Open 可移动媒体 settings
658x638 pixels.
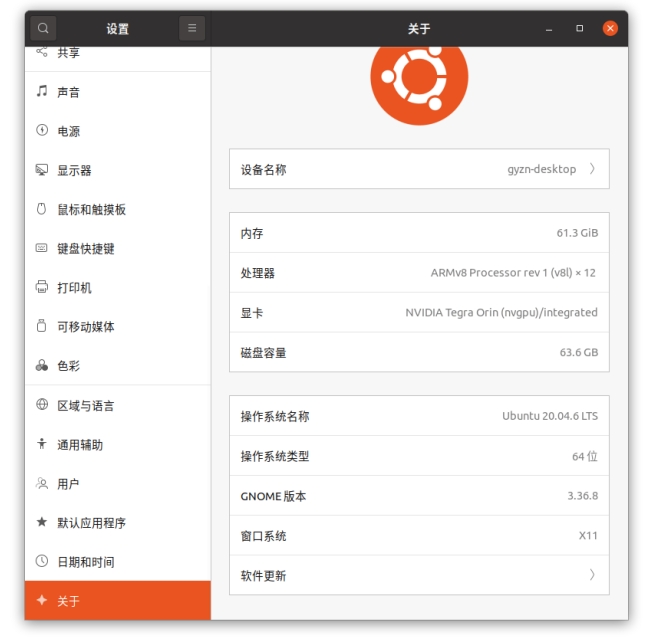118,327
